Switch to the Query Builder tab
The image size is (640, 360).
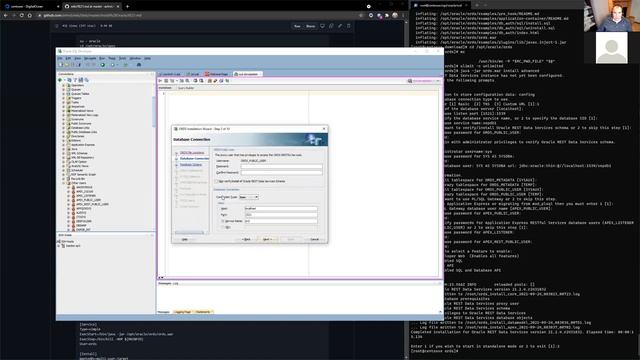coord(186,88)
